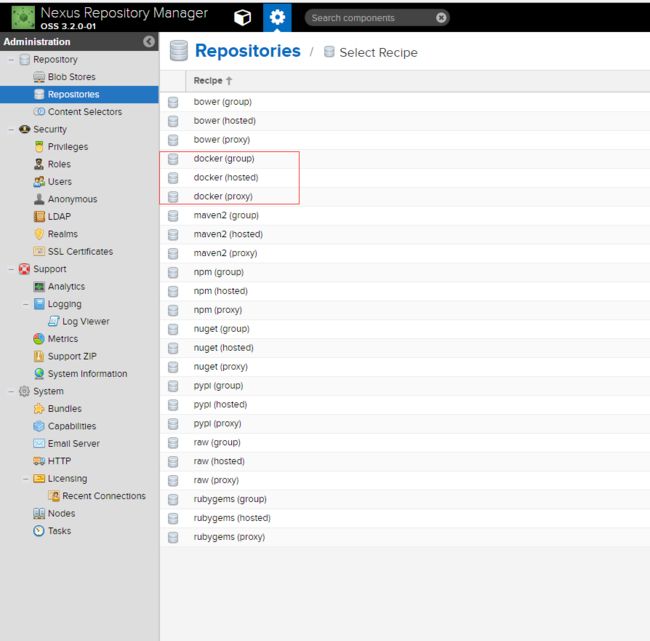Sort by the Recipe column header
650x641 pixels.
point(213,80)
